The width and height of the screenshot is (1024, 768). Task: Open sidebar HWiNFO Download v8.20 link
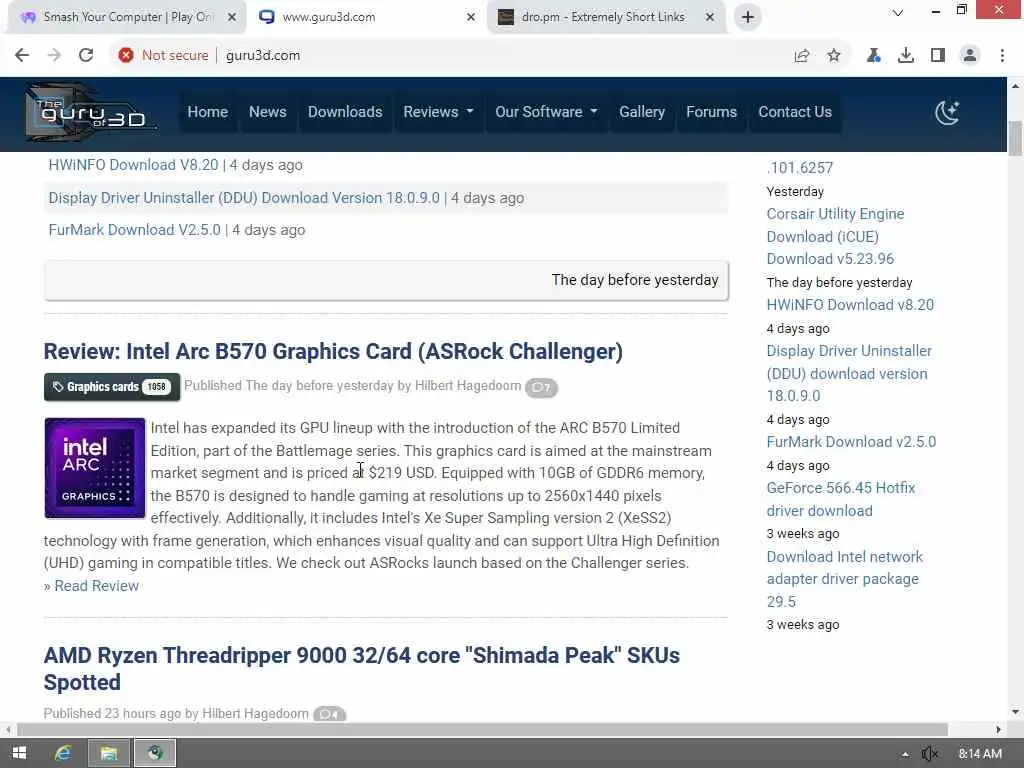click(850, 305)
